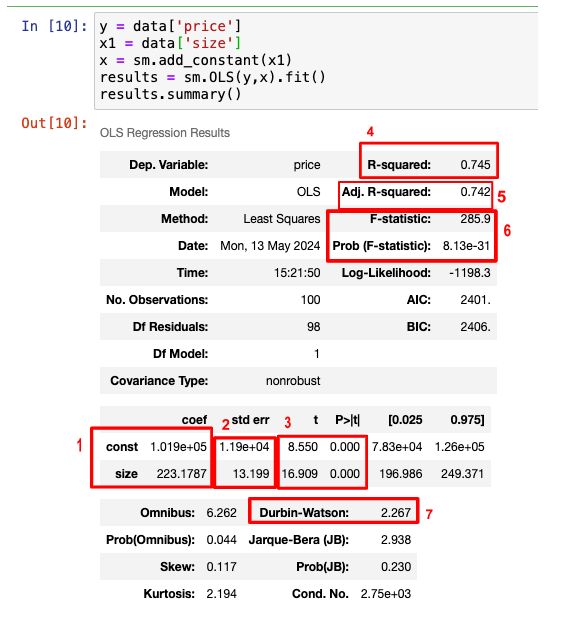Click inside the code cell on results.summary()
The width and height of the screenshot is (561, 623).
tap(170, 95)
